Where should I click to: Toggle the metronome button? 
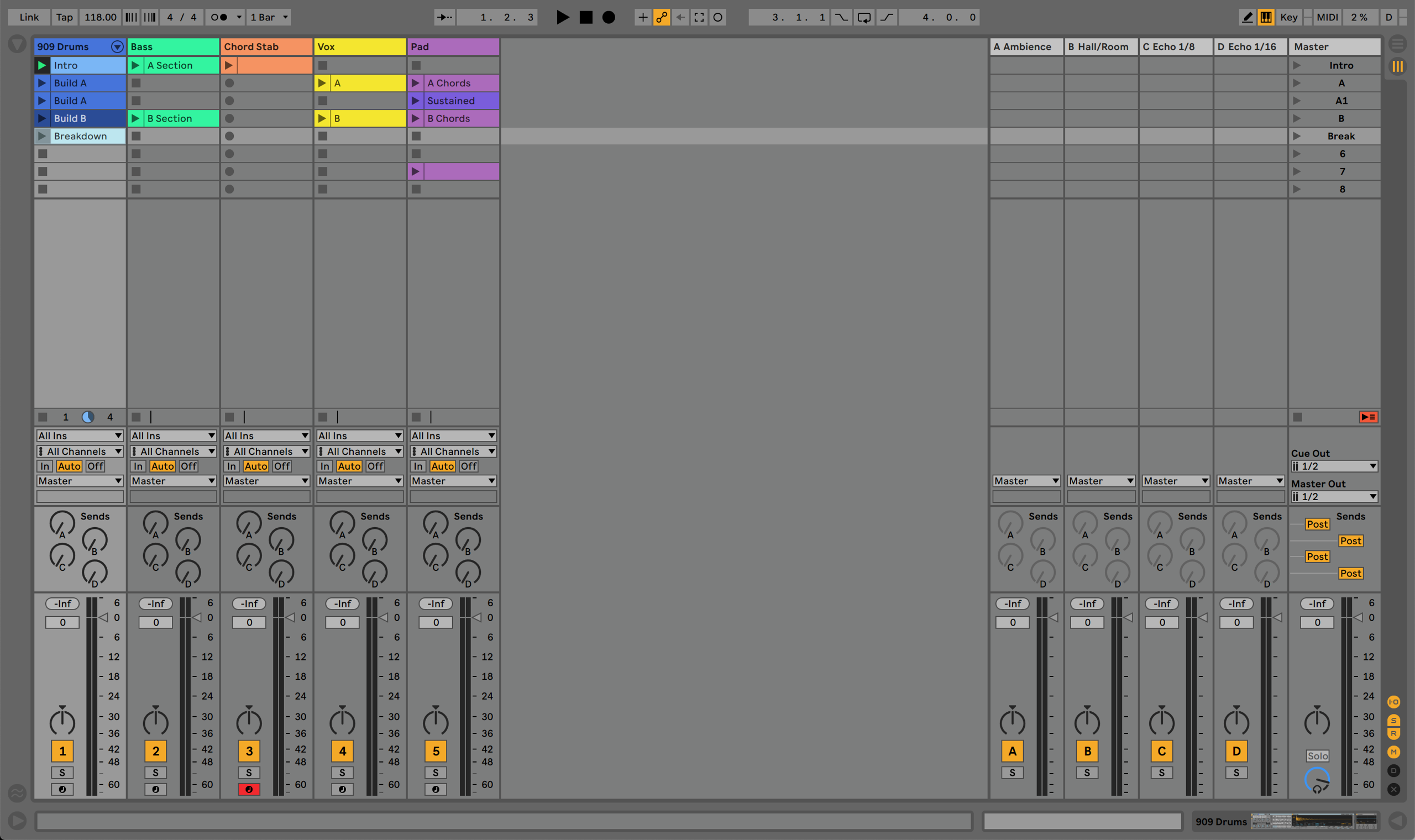[x=219, y=17]
